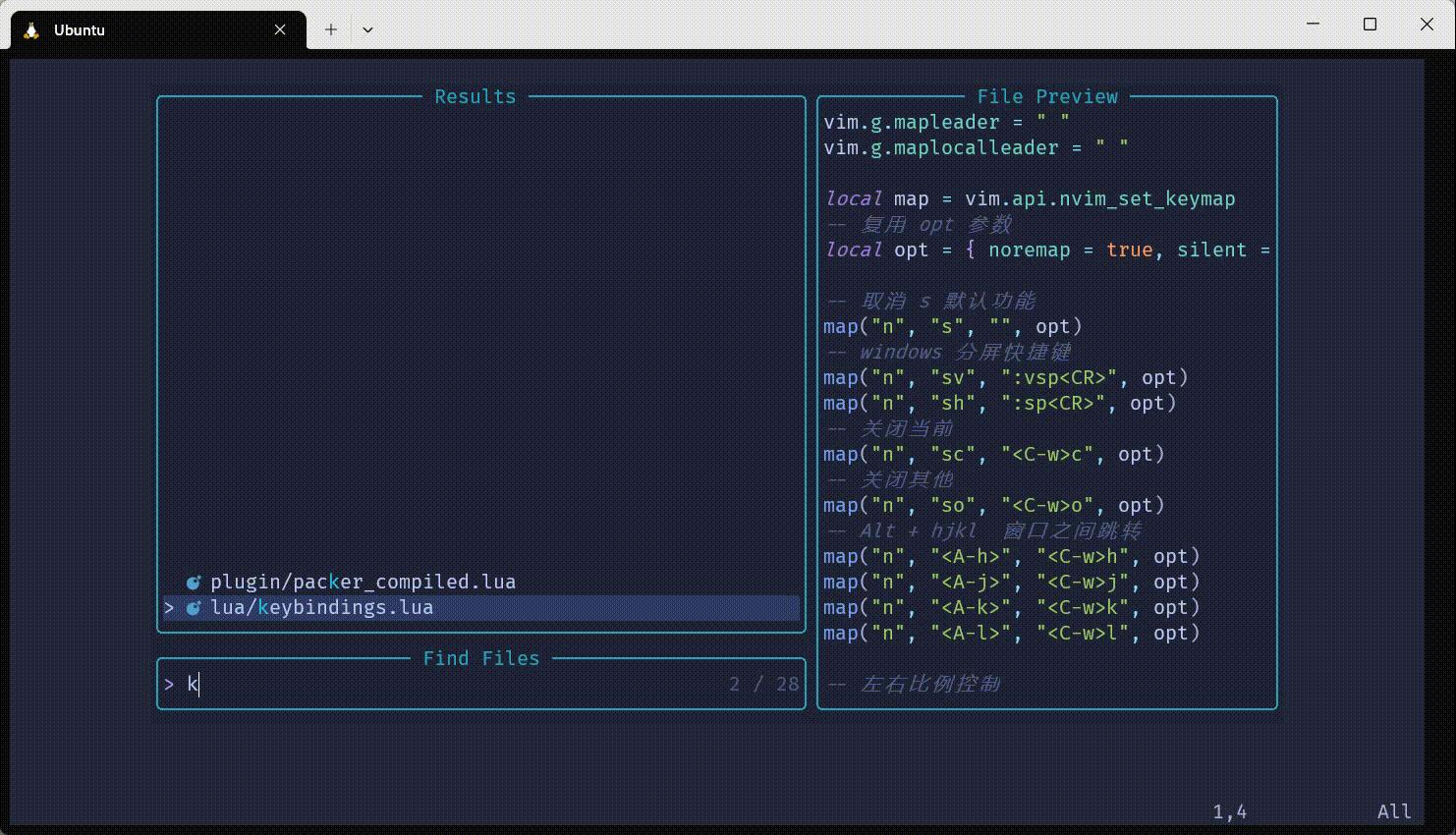Viewport: 1456px width, 835px height.
Task: Click the All scroll status indicator
Action: tap(1394, 810)
